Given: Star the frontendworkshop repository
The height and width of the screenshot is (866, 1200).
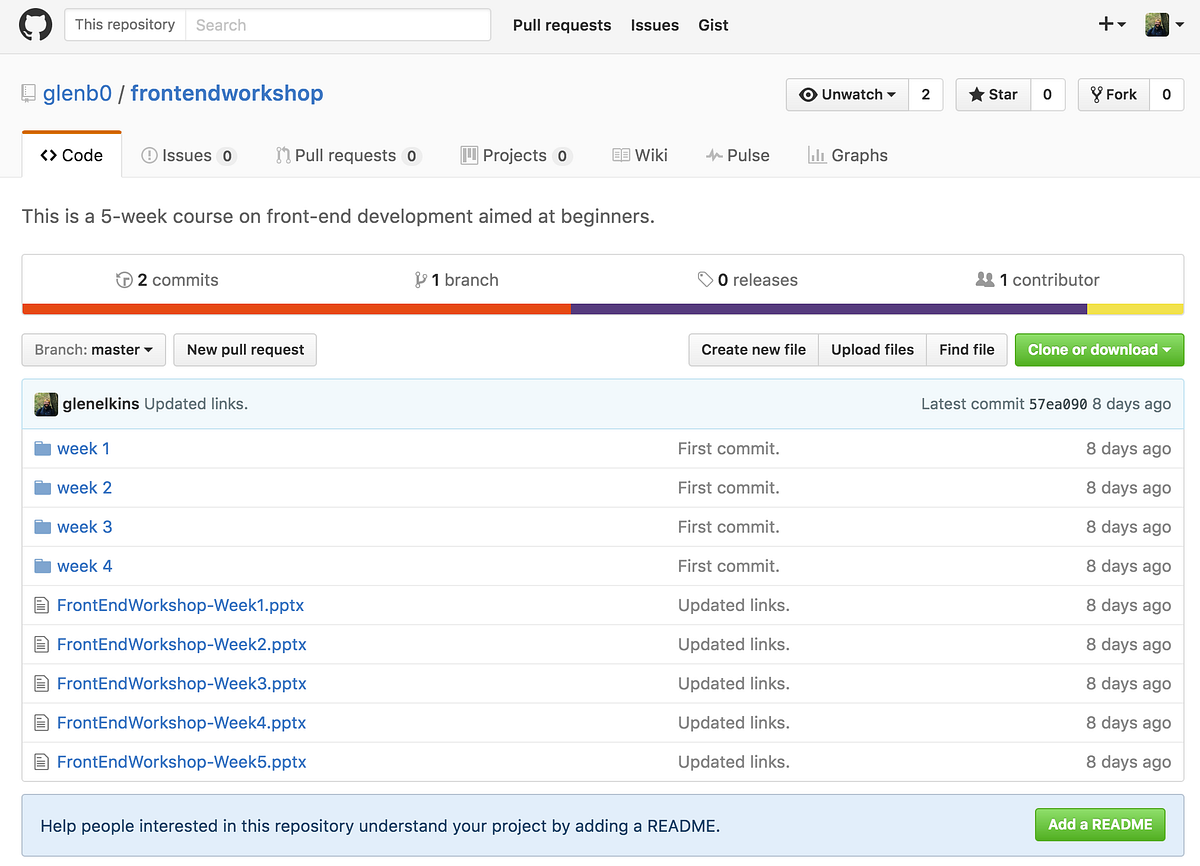Looking at the screenshot, I should click(x=993, y=95).
